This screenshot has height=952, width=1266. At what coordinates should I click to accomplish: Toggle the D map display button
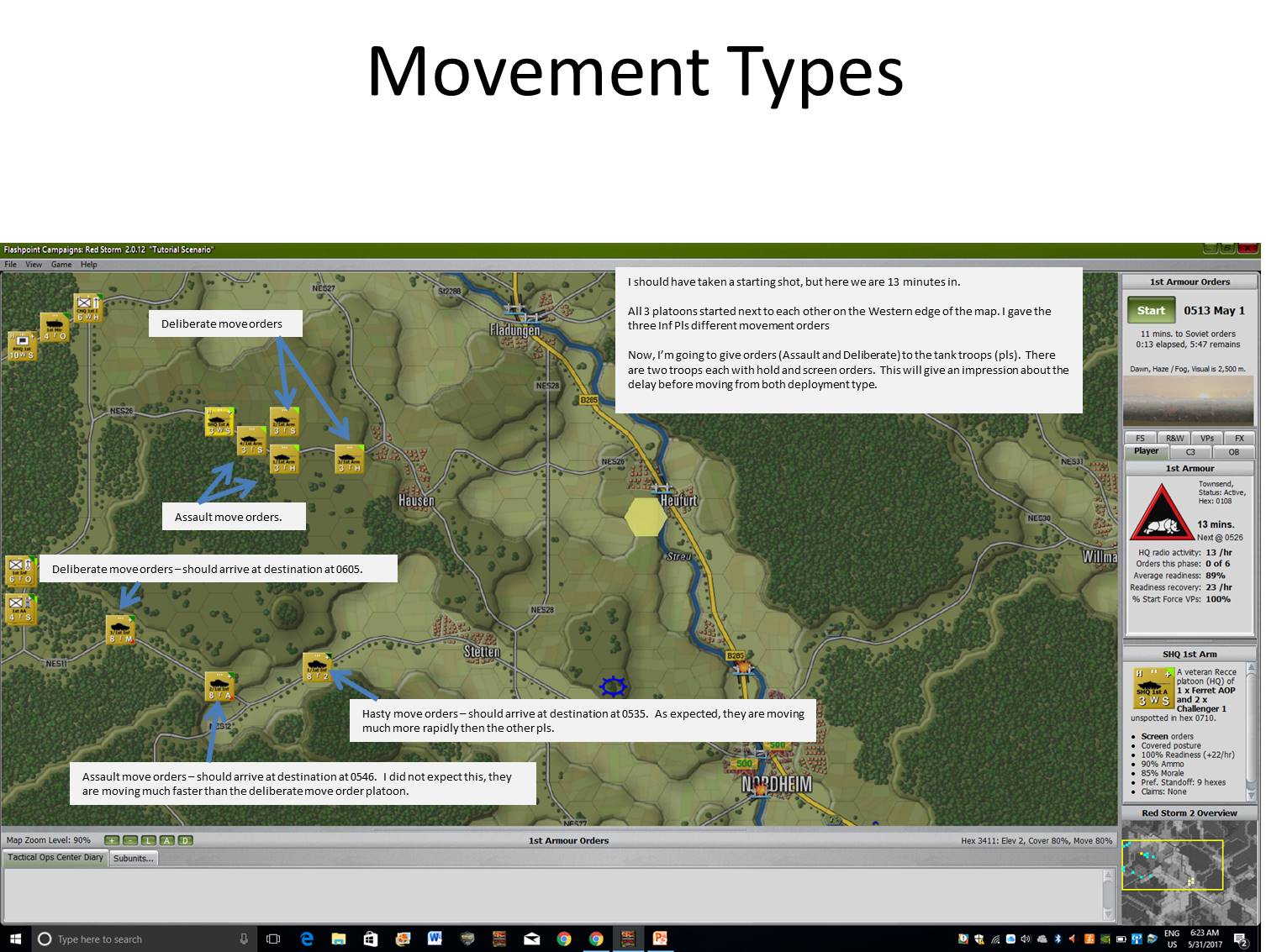pos(185,840)
